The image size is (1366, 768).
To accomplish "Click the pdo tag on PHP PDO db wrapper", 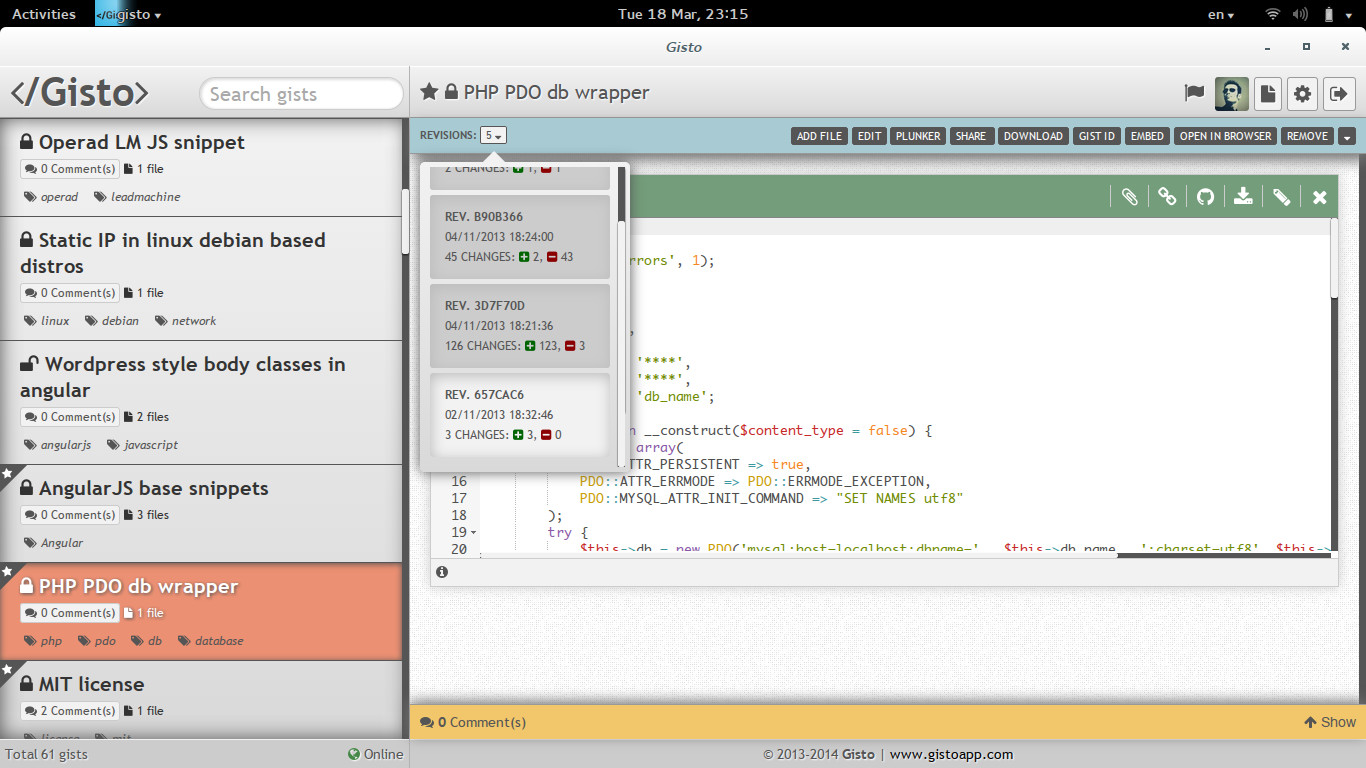I will point(96,641).
